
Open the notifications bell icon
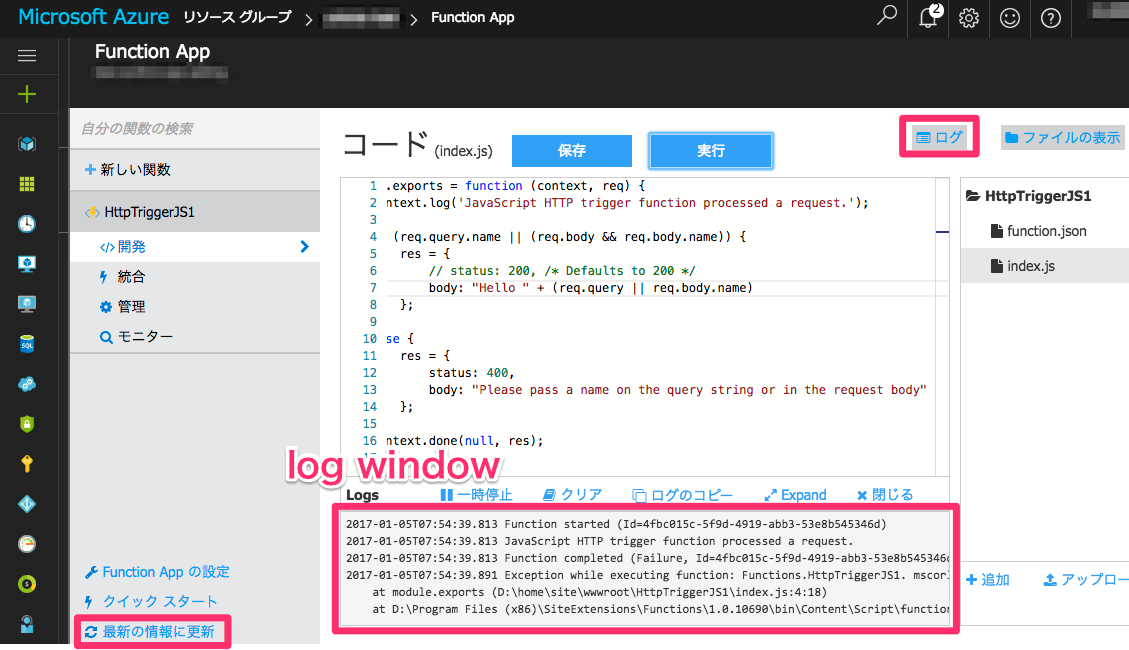click(928, 18)
